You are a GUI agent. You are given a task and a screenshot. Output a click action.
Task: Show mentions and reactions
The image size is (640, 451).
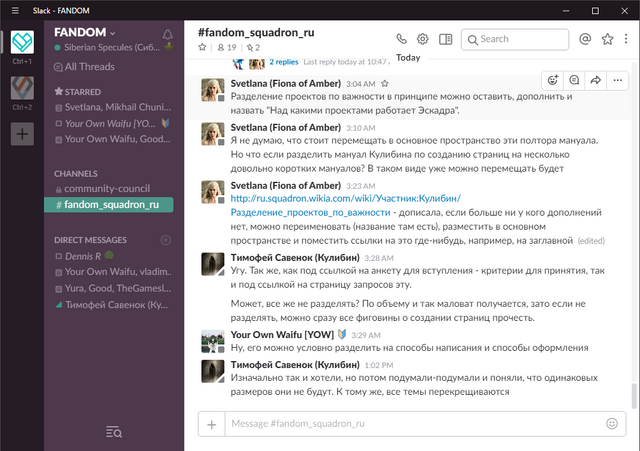click(x=585, y=39)
